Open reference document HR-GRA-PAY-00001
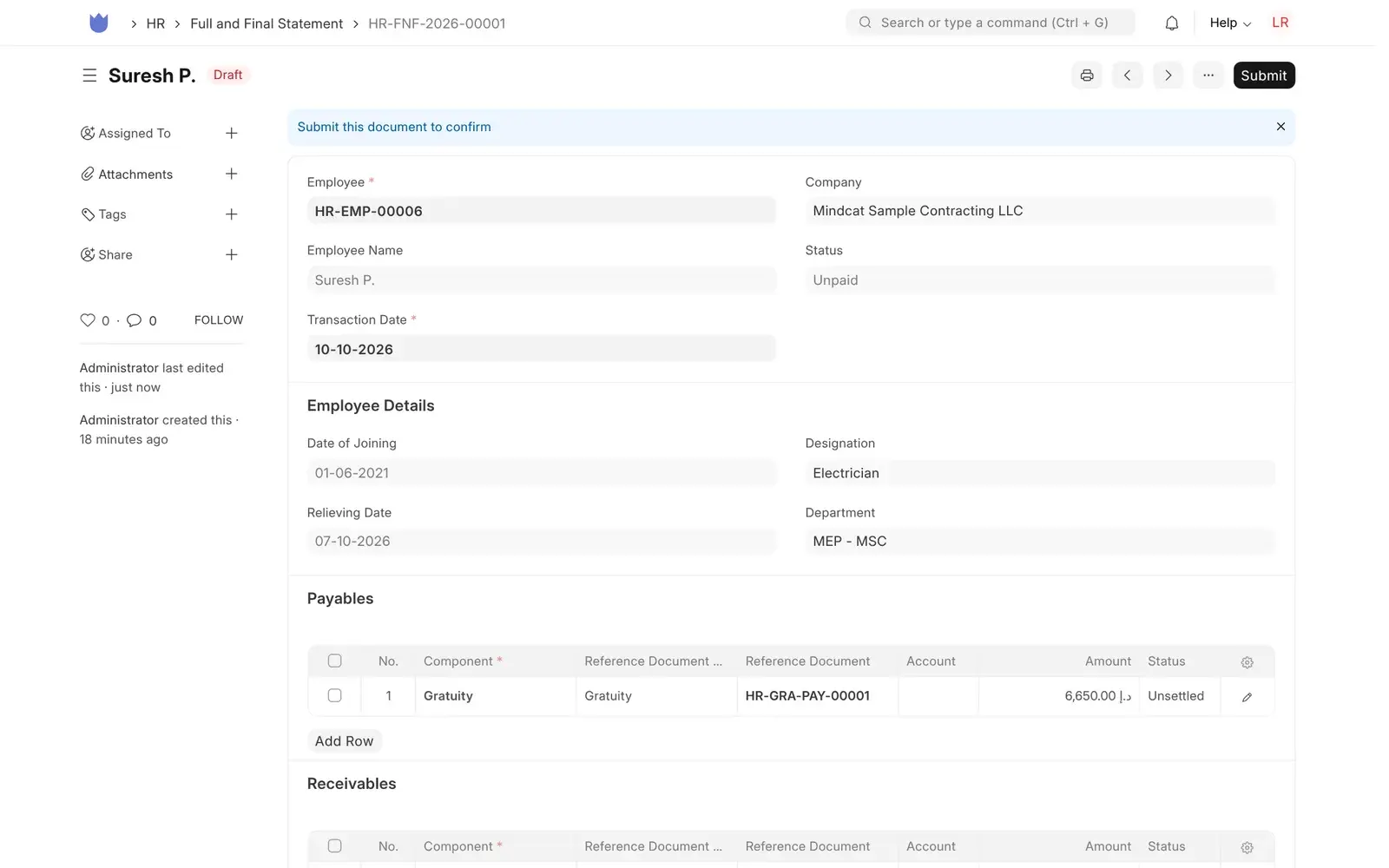This screenshot has width=1389, height=868. point(807,695)
